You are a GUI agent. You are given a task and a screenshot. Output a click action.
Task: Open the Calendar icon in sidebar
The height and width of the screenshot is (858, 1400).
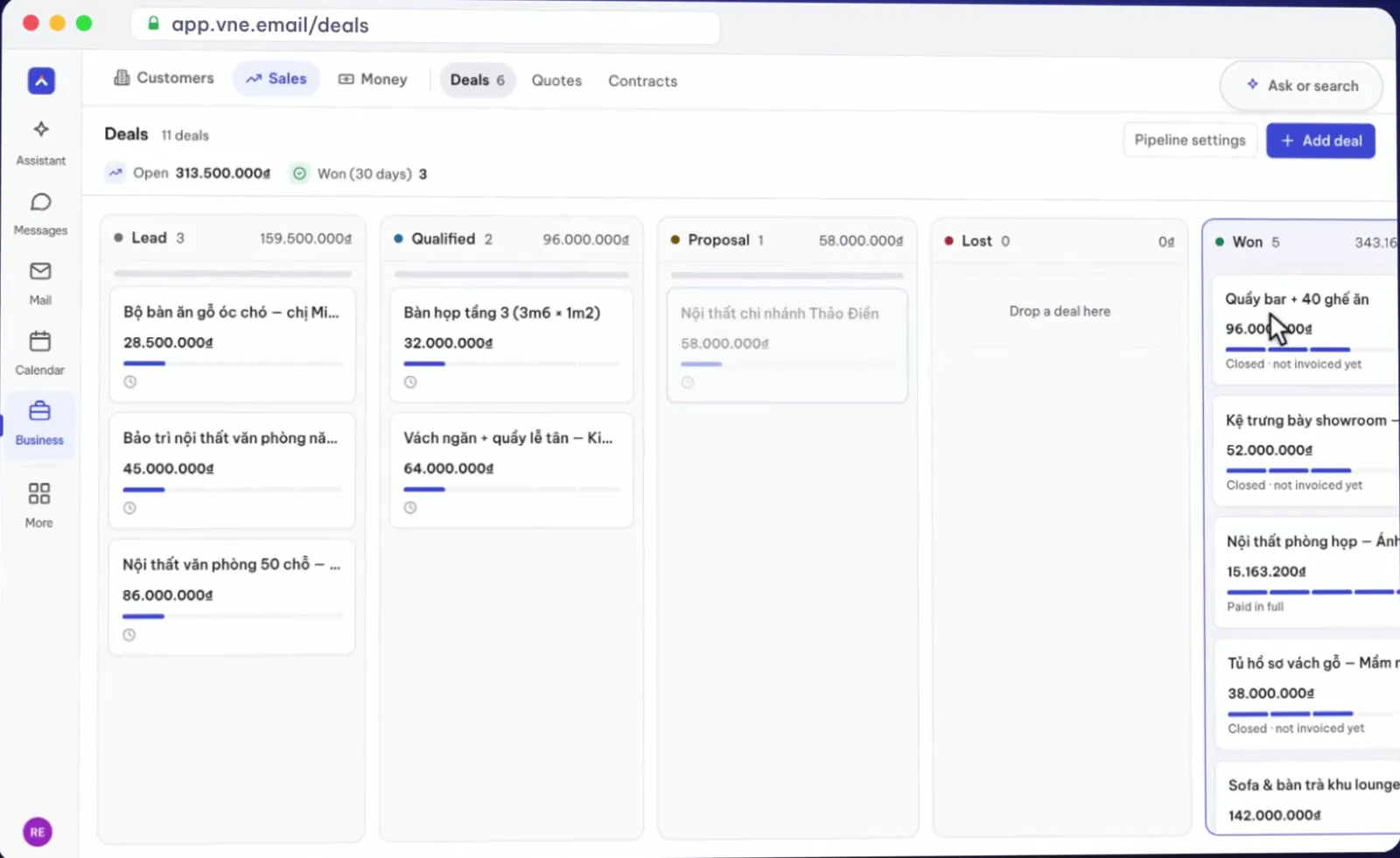pyautogui.click(x=40, y=341)
